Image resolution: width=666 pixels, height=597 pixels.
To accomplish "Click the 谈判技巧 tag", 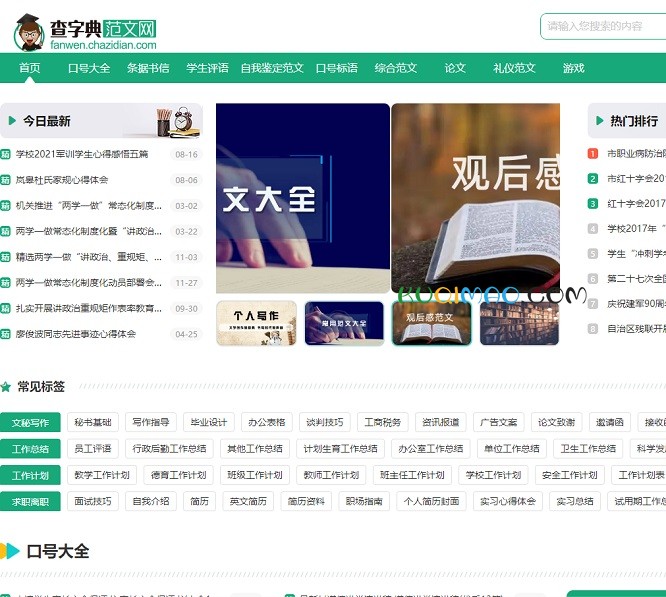I will (x=325, y=422).
